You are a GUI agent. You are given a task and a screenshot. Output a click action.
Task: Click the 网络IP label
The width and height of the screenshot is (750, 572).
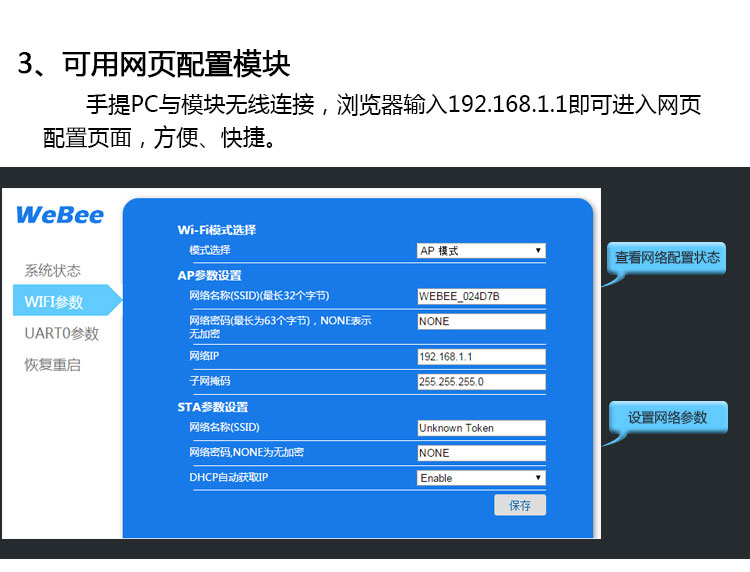(204, 356)
